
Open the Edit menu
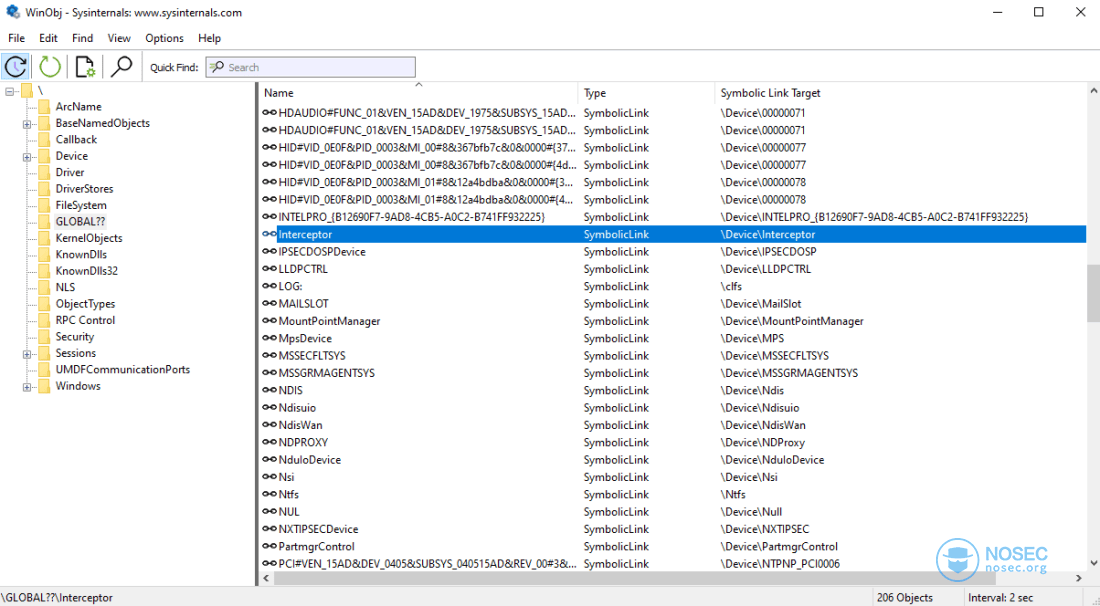coord(48,38)
